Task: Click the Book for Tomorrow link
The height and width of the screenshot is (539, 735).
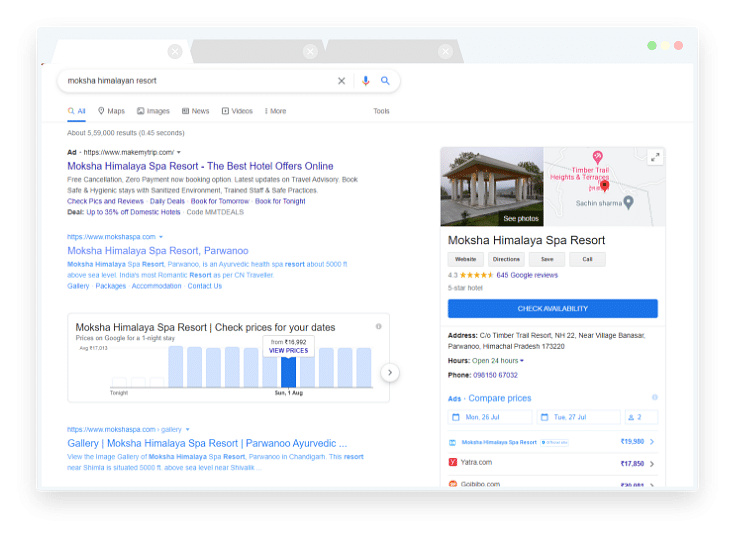Action: coord(220,201)
